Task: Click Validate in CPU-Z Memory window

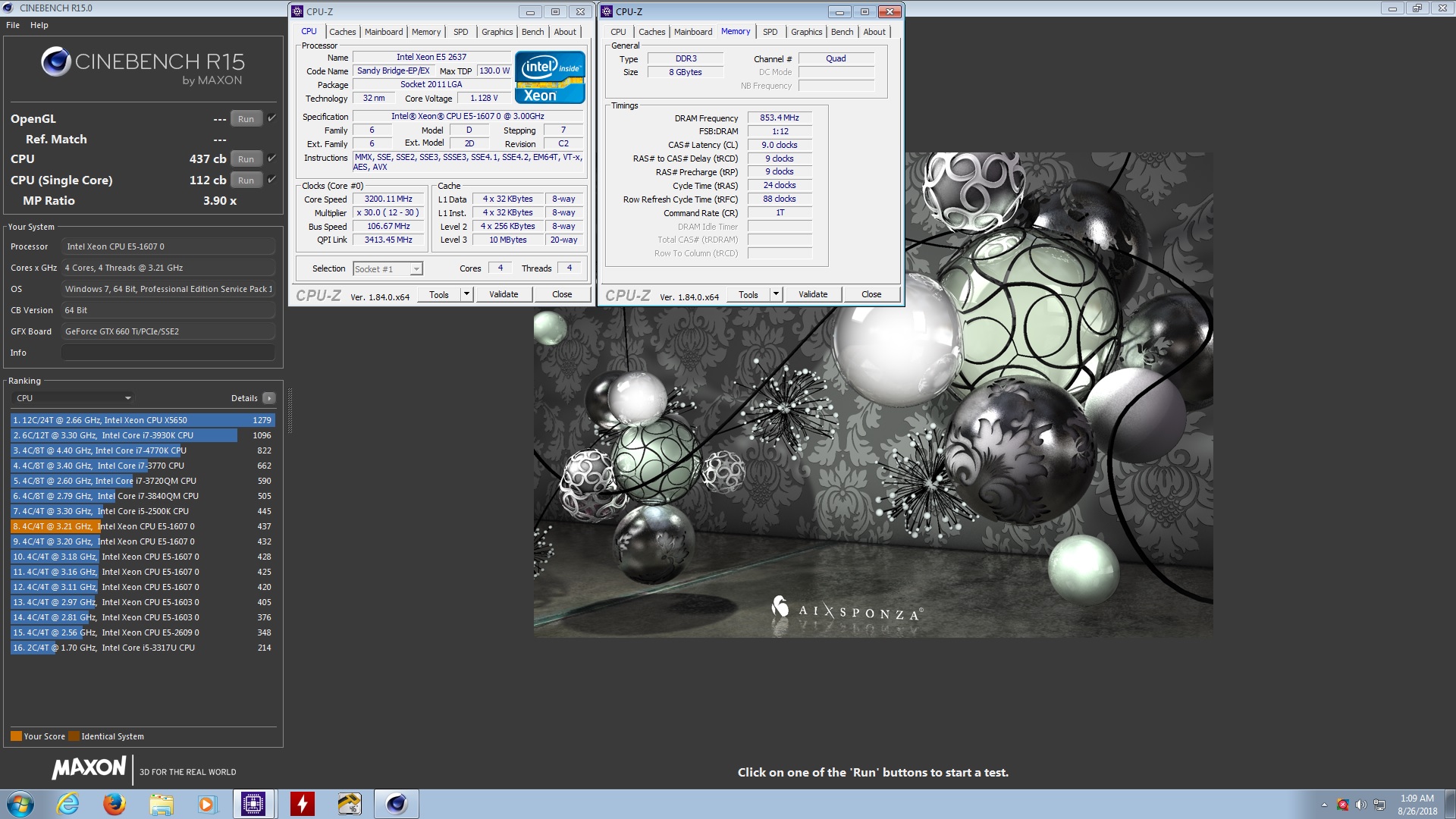Action: (x=813, y=294)
